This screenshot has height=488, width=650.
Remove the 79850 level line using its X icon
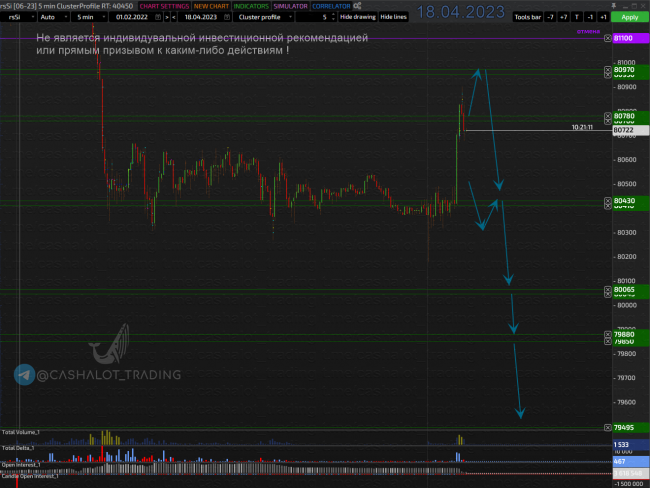(608, 341)
